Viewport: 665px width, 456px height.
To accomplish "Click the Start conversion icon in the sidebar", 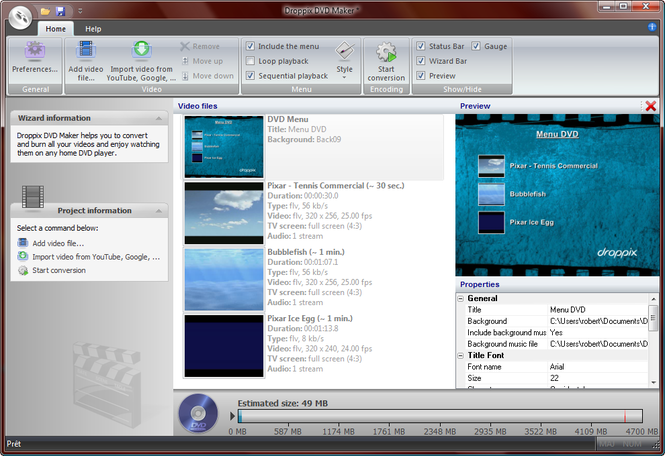I will point(22,270).
